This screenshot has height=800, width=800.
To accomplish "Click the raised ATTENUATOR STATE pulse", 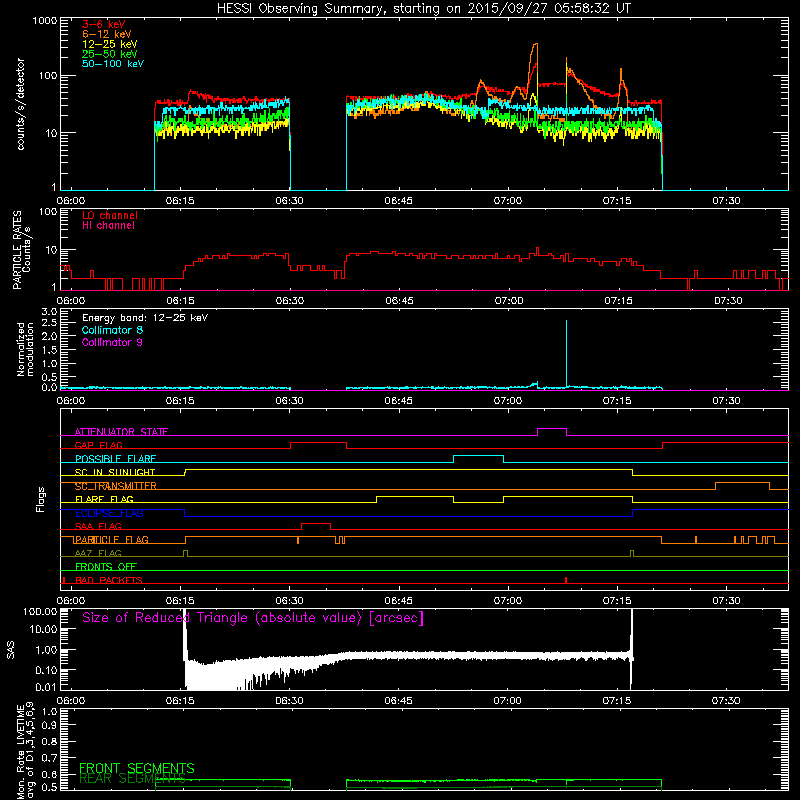I will point(552,429).
